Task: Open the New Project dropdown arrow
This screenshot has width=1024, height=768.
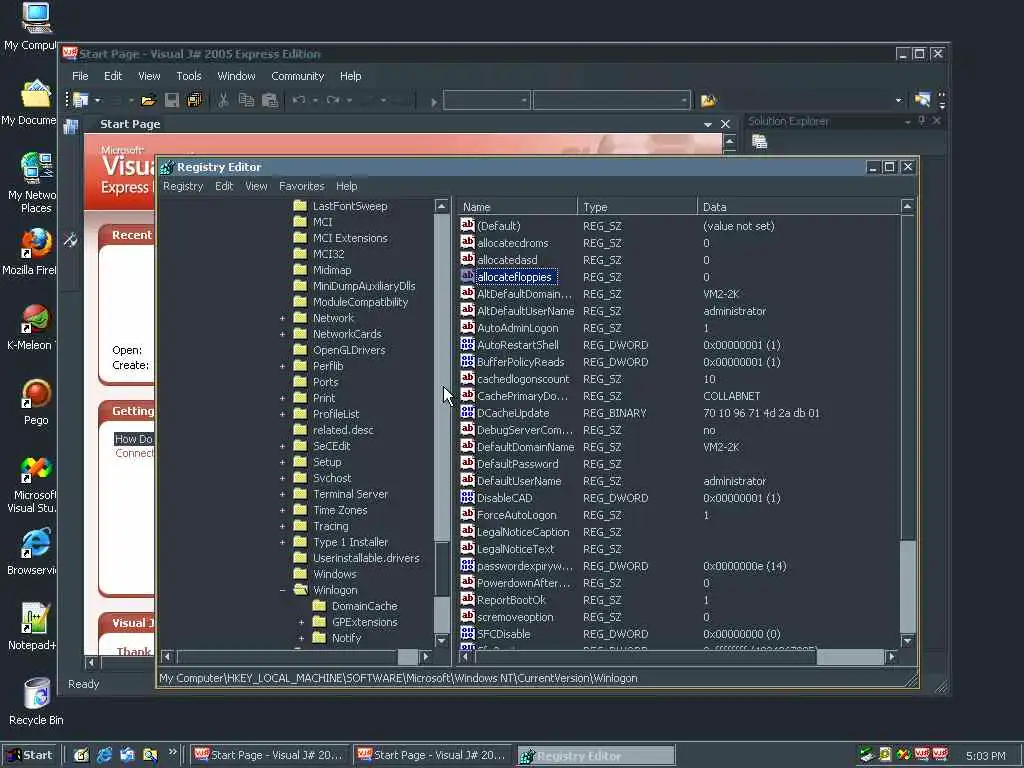Action: (x=97, y=100)
